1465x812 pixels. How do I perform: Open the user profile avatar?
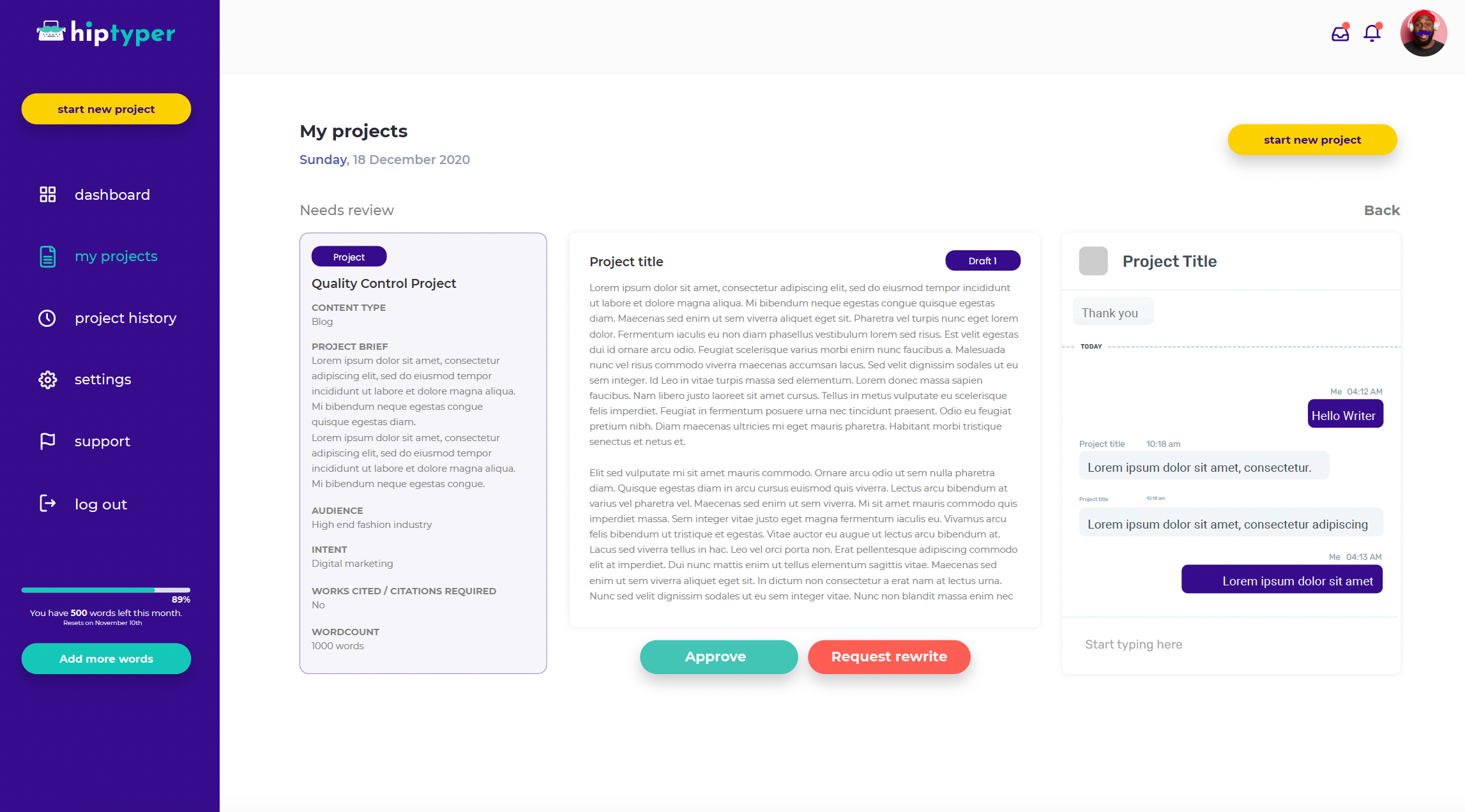(x=1423, y=33)
